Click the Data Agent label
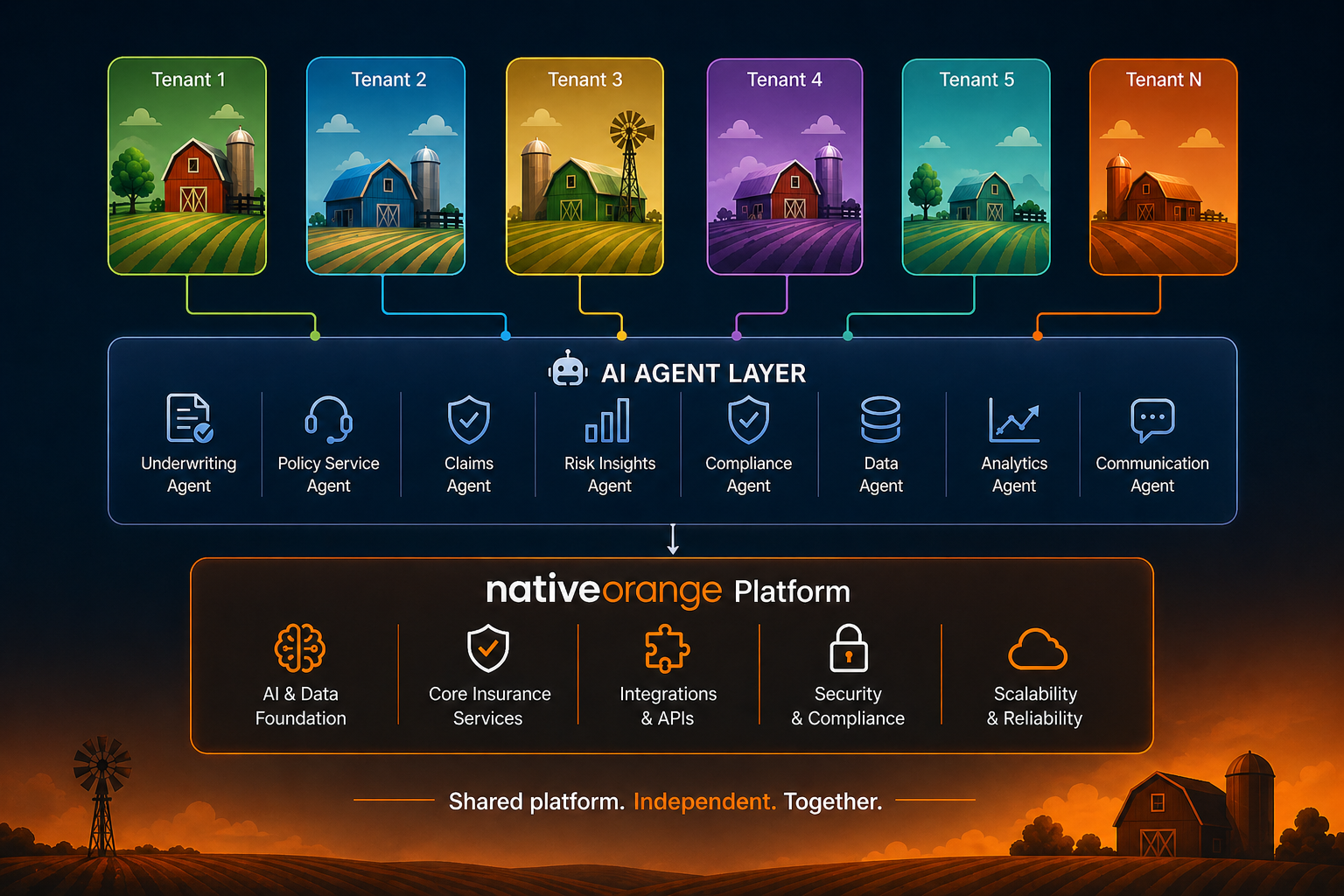This screenshot has width=1344, height=896. (x=881, y=474)
